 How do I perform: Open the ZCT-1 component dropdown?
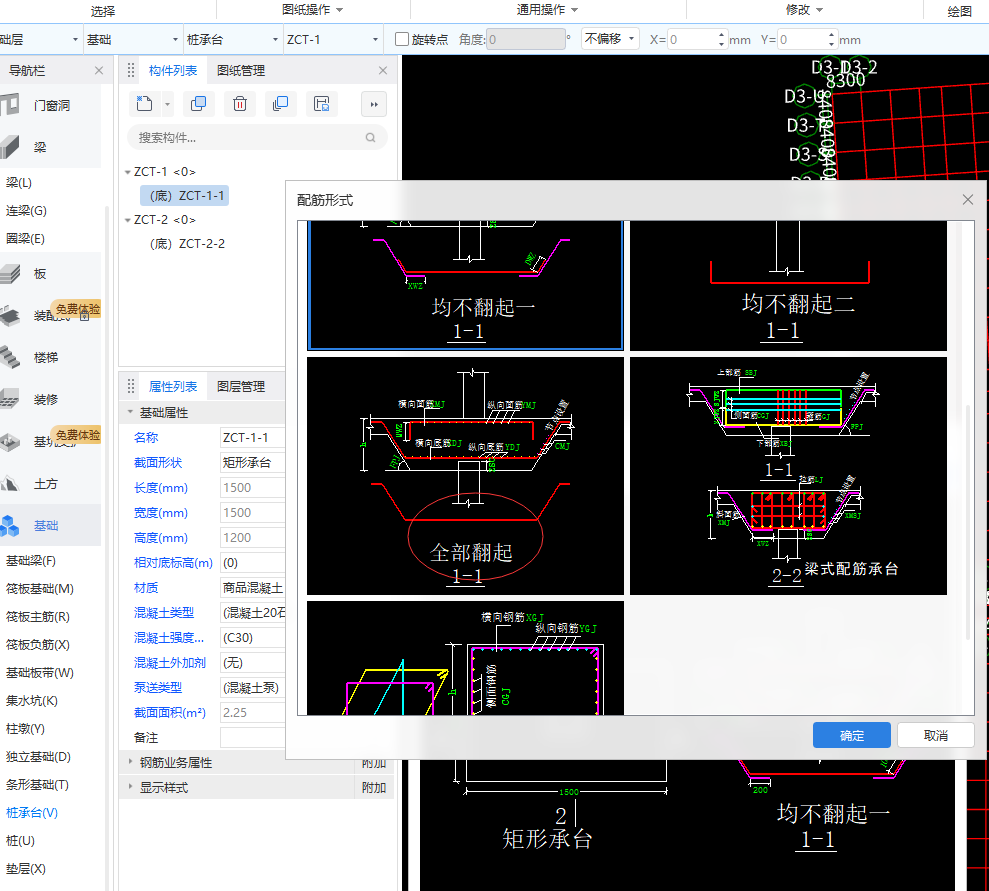point(332,40)
